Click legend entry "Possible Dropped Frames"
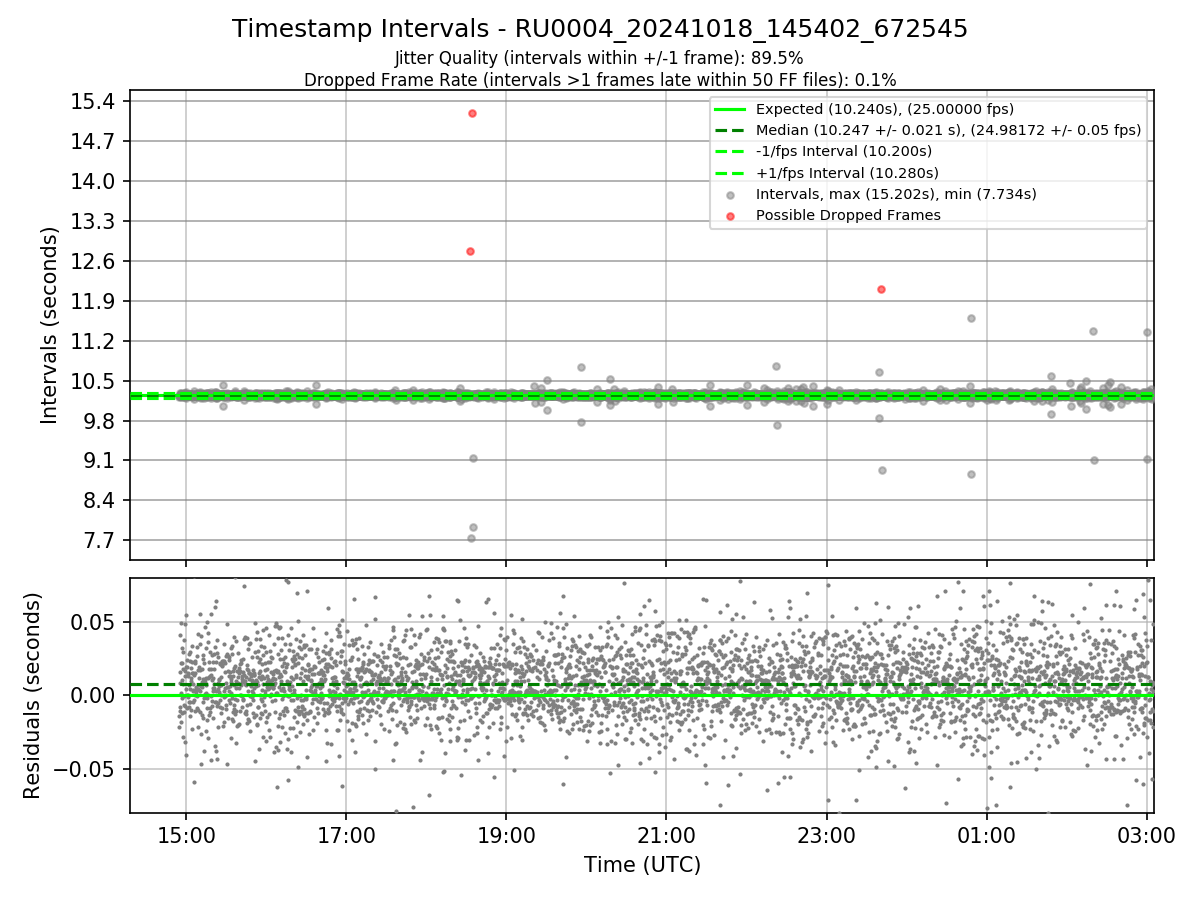This screenshot has width=1200, height=900. [x=848, y=215]
